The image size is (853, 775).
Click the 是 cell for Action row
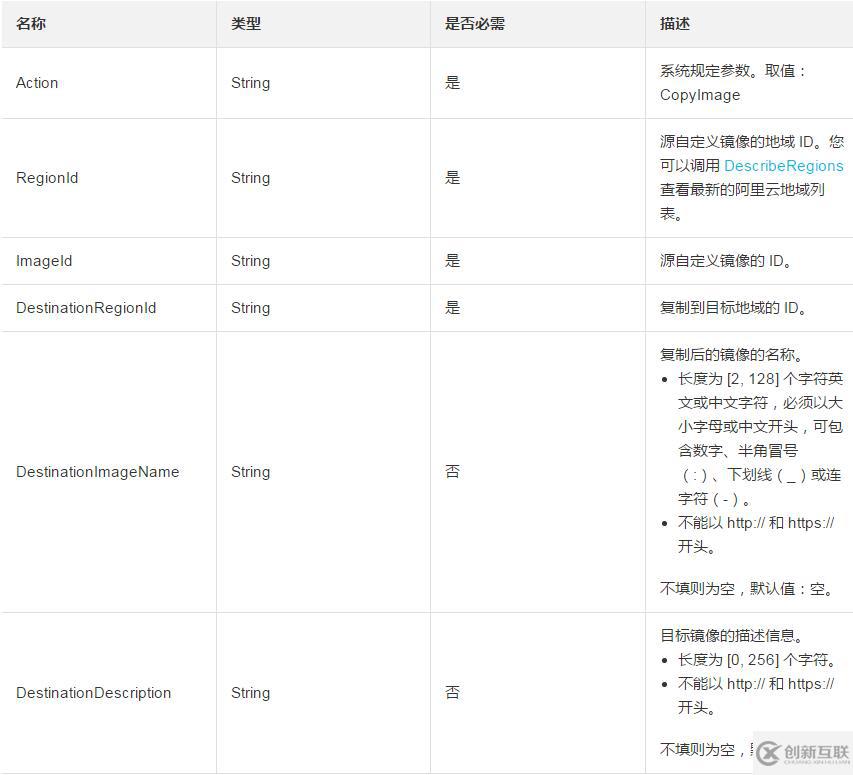pyautogui.click(x=453, y=83)
